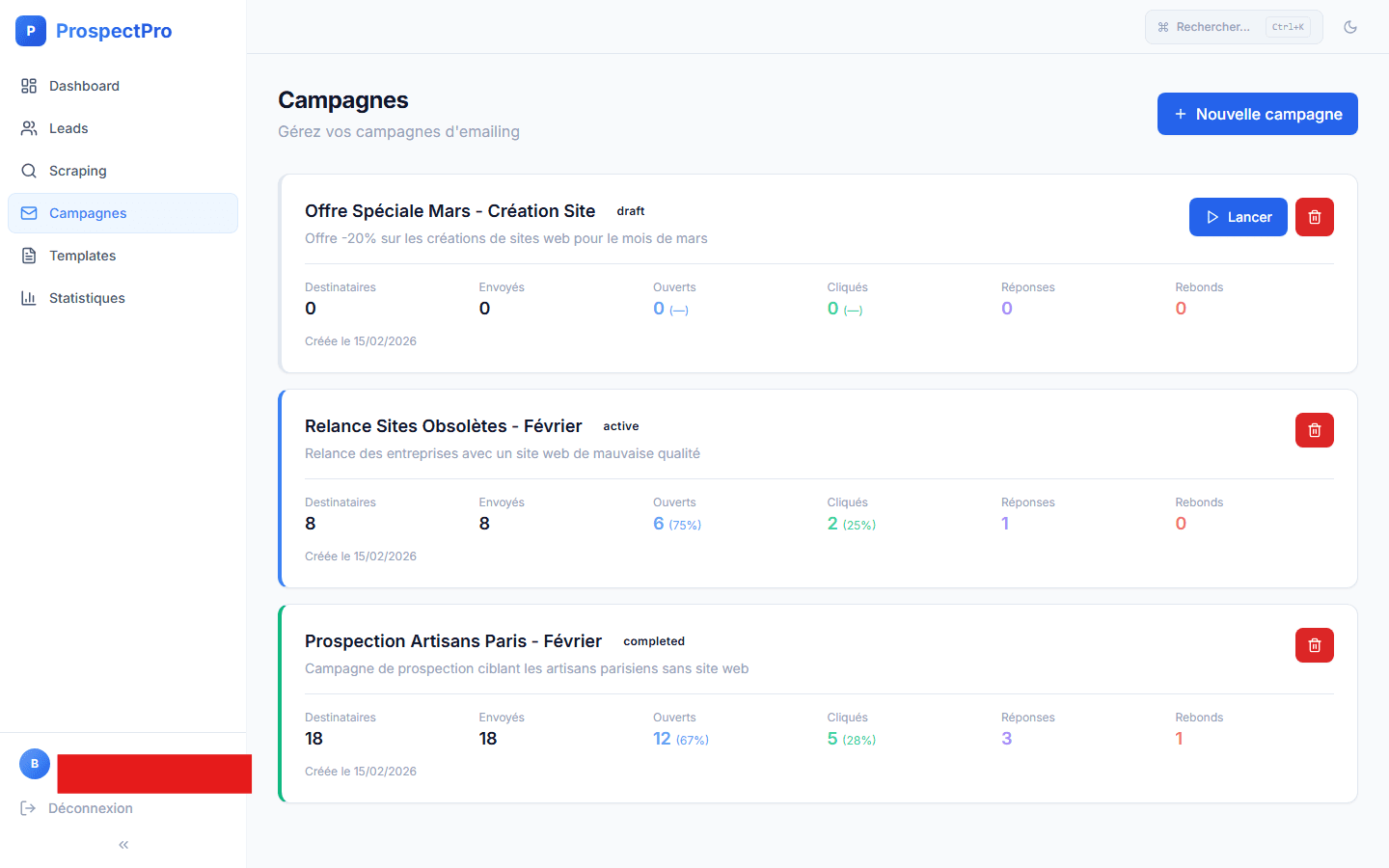This screenshot has height=868, width=1389.
Task: Click the Statistiques chart icon
Action: click(x=28, y=298)
